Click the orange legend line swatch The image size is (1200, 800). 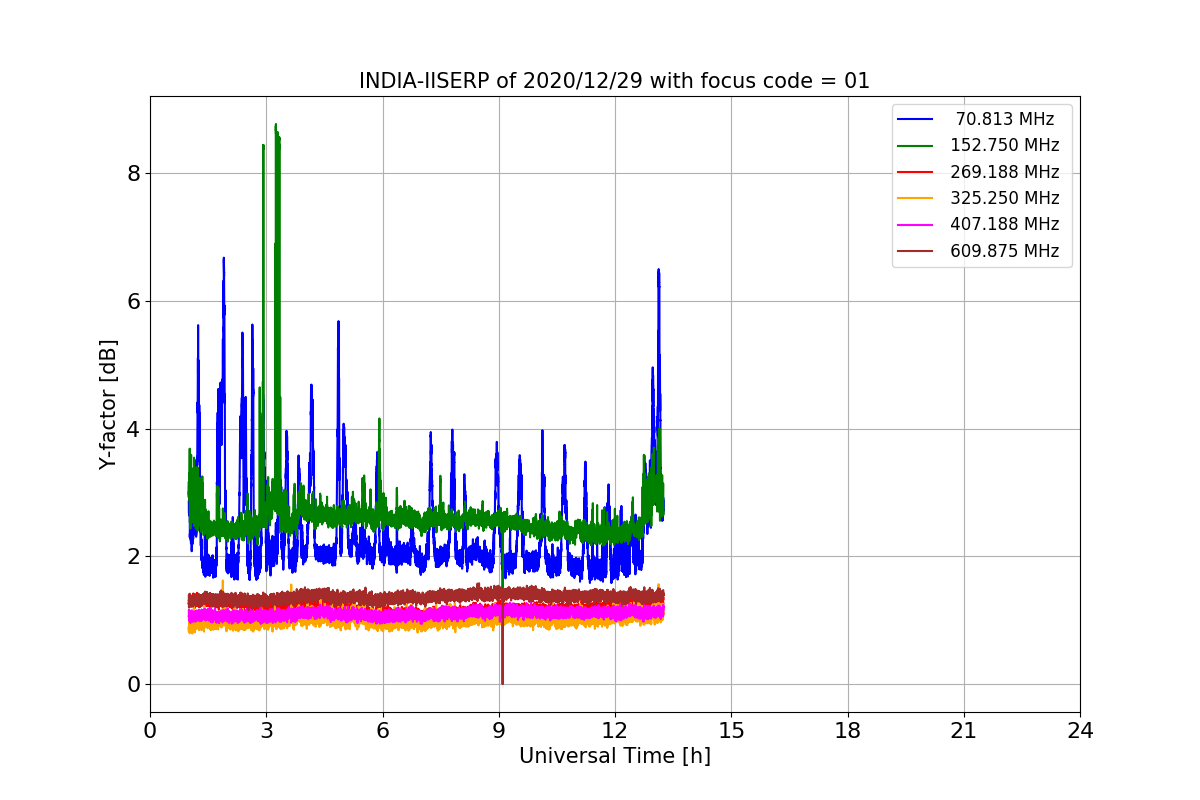(x=915, y=198)
